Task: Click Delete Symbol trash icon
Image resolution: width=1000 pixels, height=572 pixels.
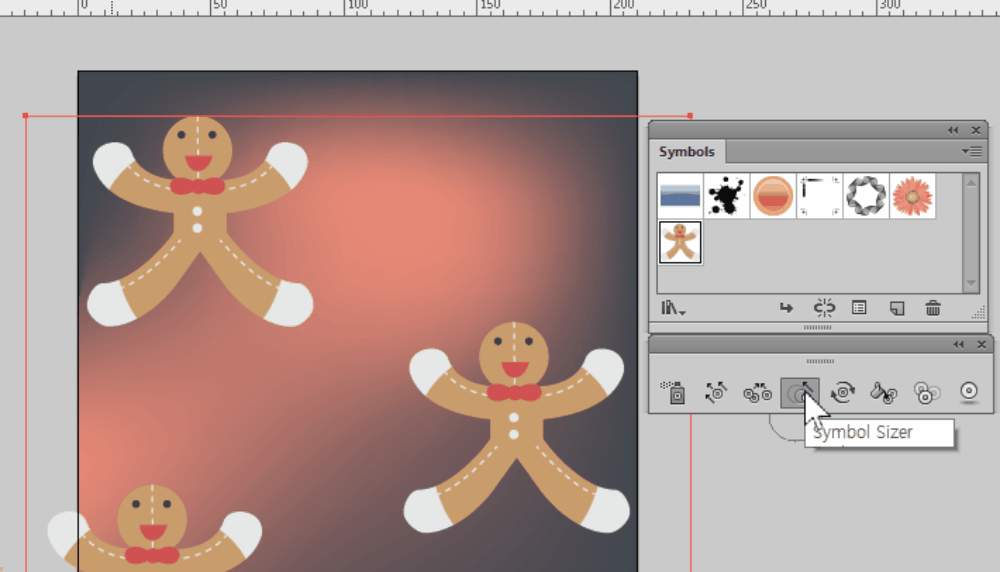Action: point(932,309)
